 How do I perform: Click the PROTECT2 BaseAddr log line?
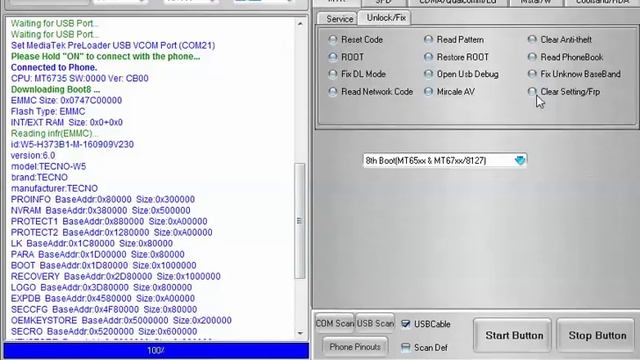pyautogui.click(x=111, y=233)
